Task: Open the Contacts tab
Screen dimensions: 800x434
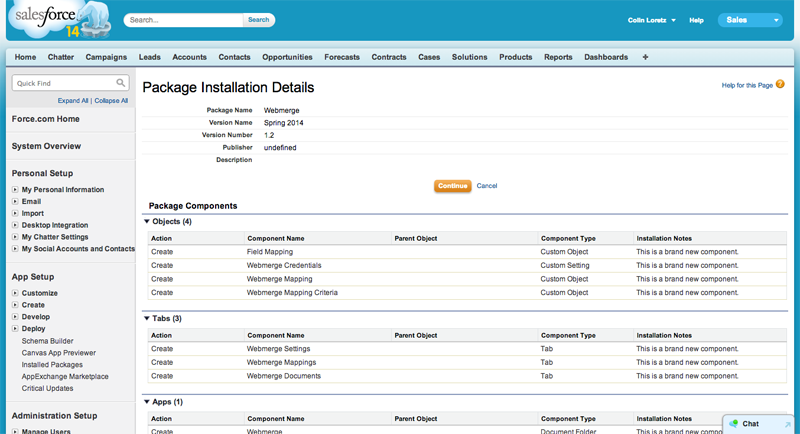Action: click(x=234, y=57)
